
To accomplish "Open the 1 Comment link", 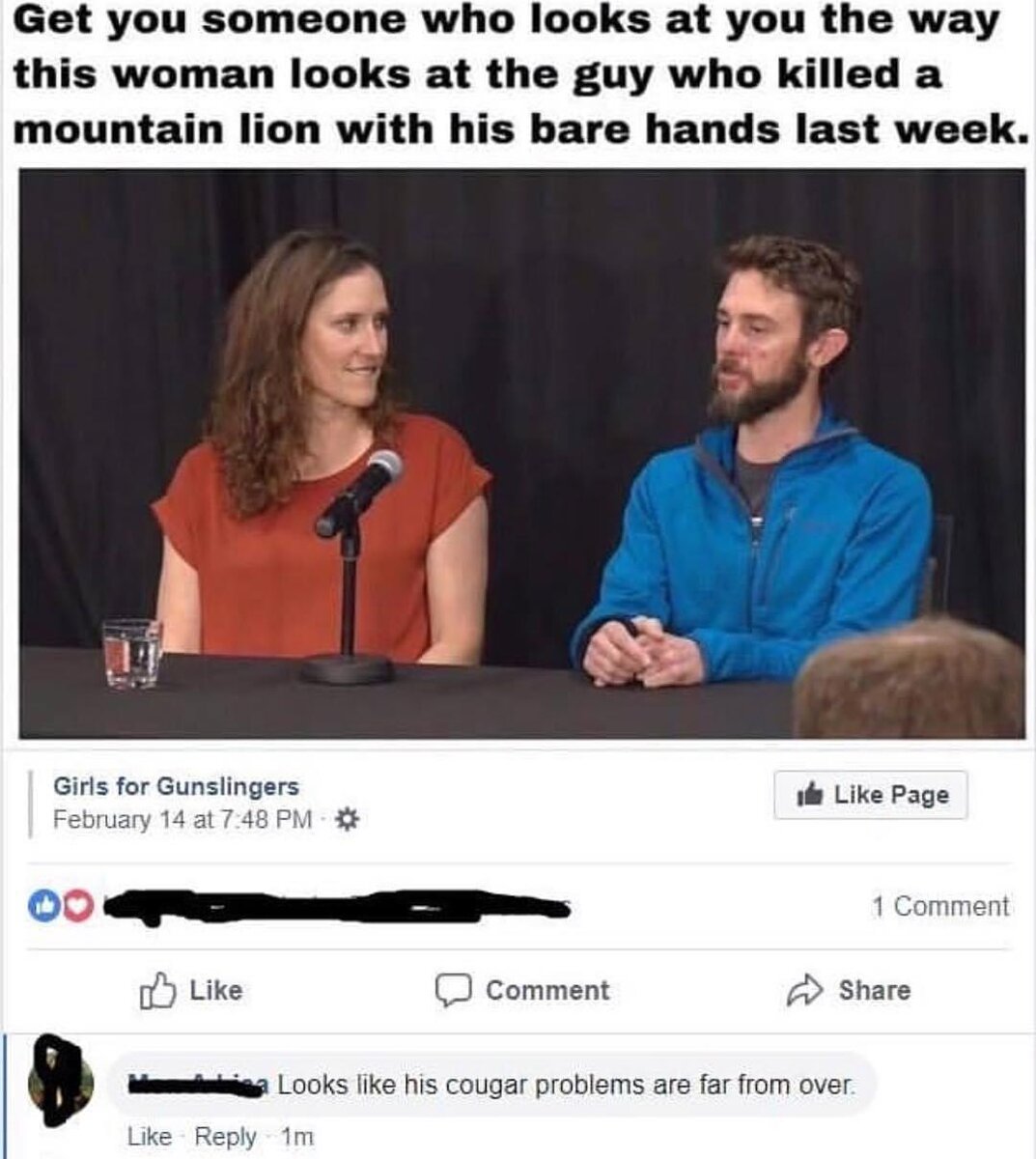I will (939, 906).
